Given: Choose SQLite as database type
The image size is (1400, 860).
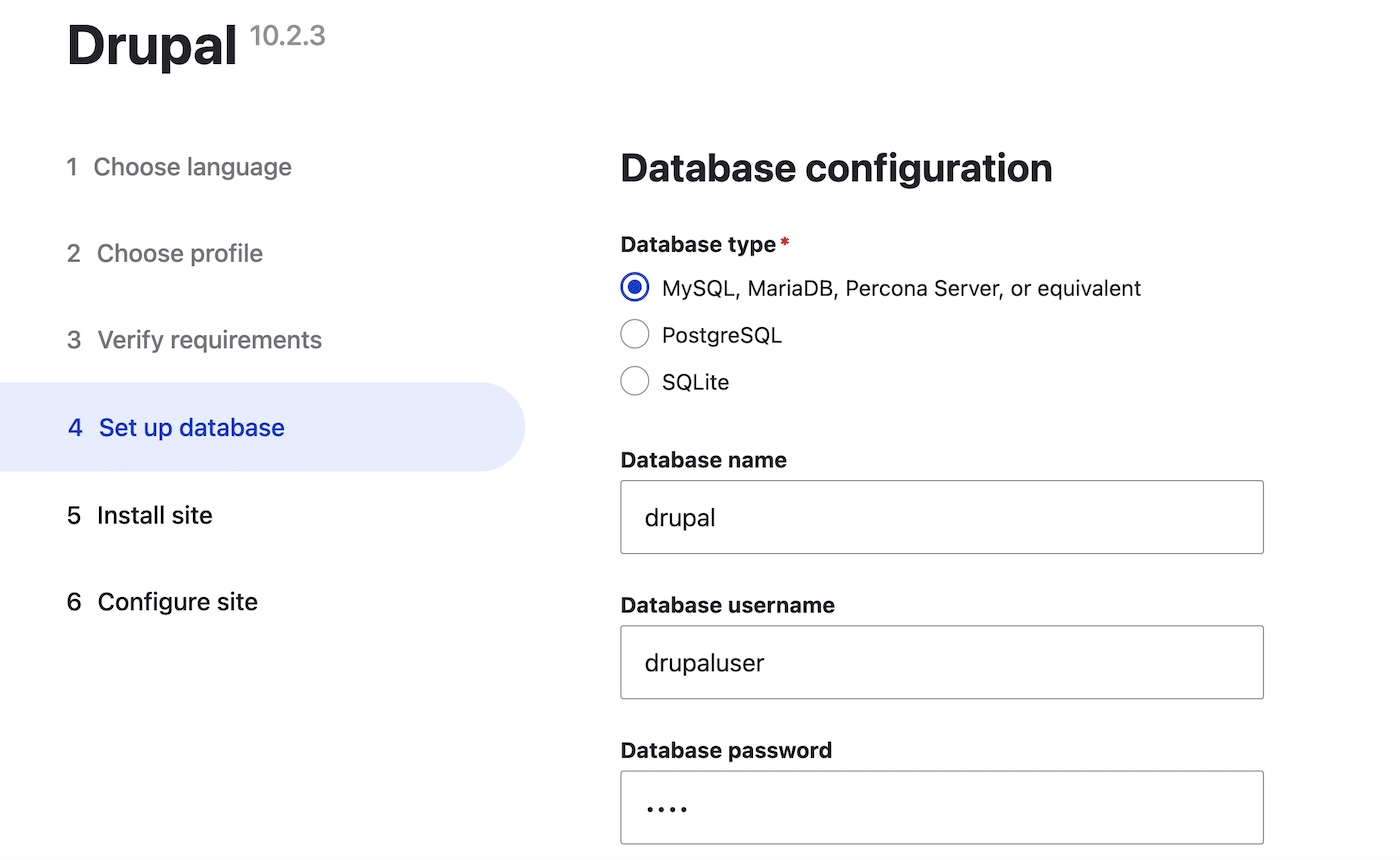Looking at the screenshot, I should pos(635,381).
